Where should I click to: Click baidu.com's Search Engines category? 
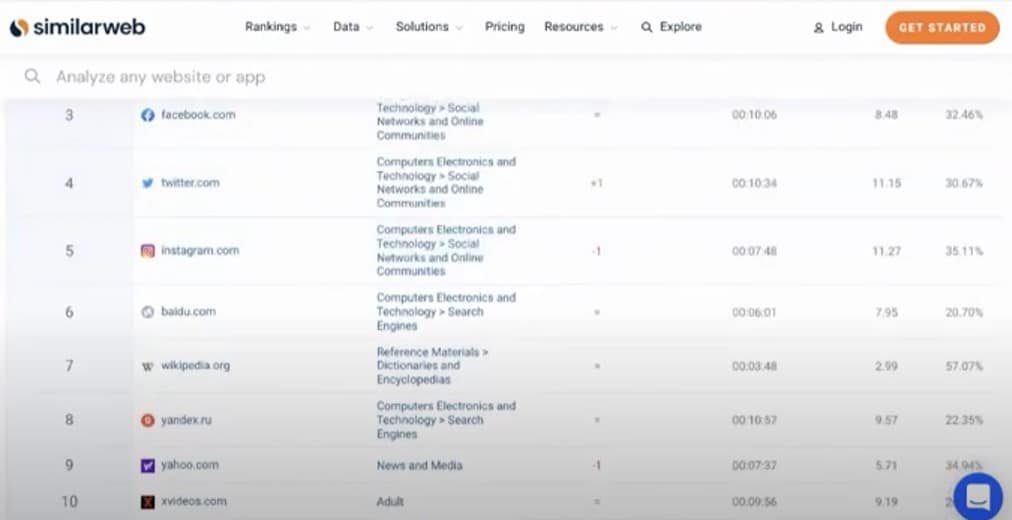tap(446, 312)
